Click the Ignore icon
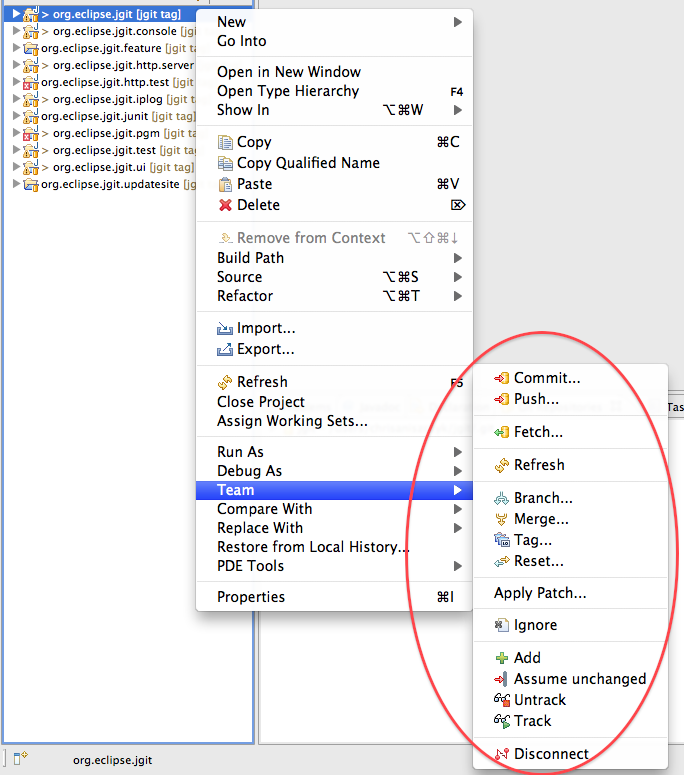This screenshot has width=684, height=775. [501, 625]
